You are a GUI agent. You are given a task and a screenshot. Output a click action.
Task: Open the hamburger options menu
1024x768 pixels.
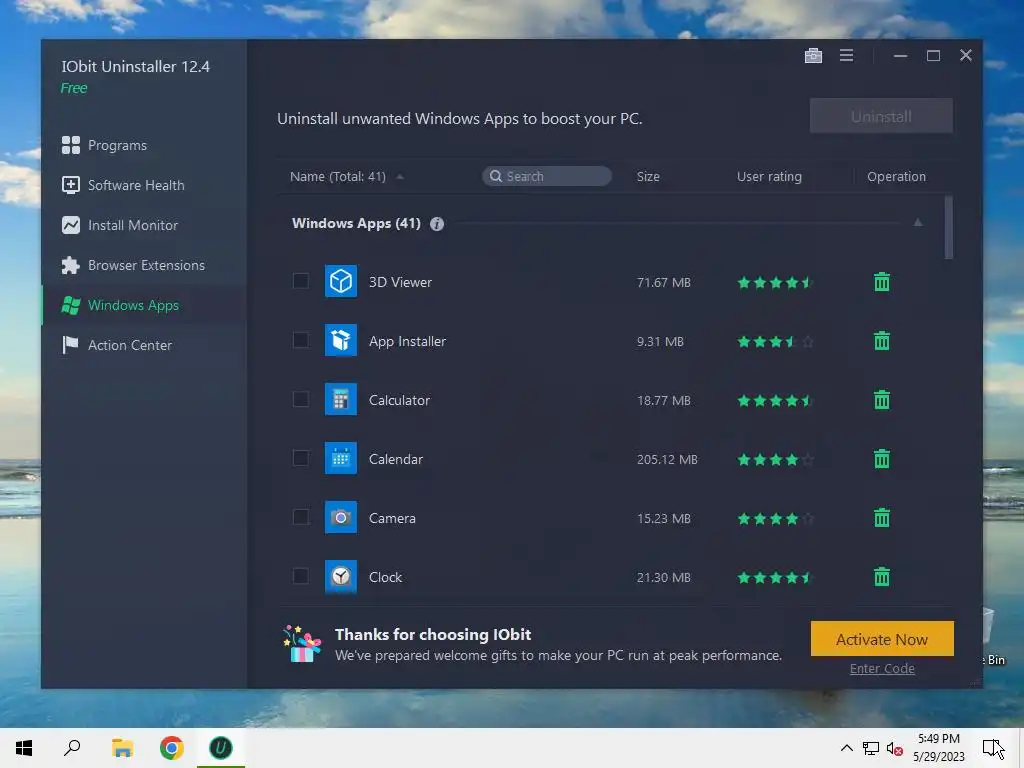(846, 56)
